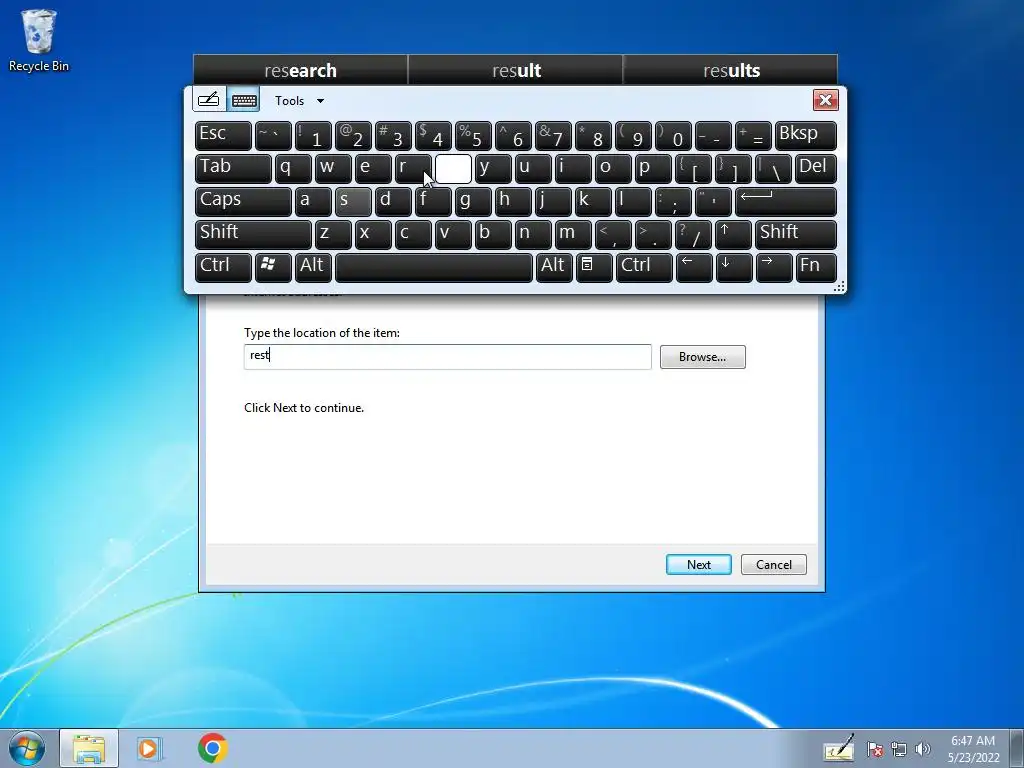Tap the slash question mark key

click(693, 234)
